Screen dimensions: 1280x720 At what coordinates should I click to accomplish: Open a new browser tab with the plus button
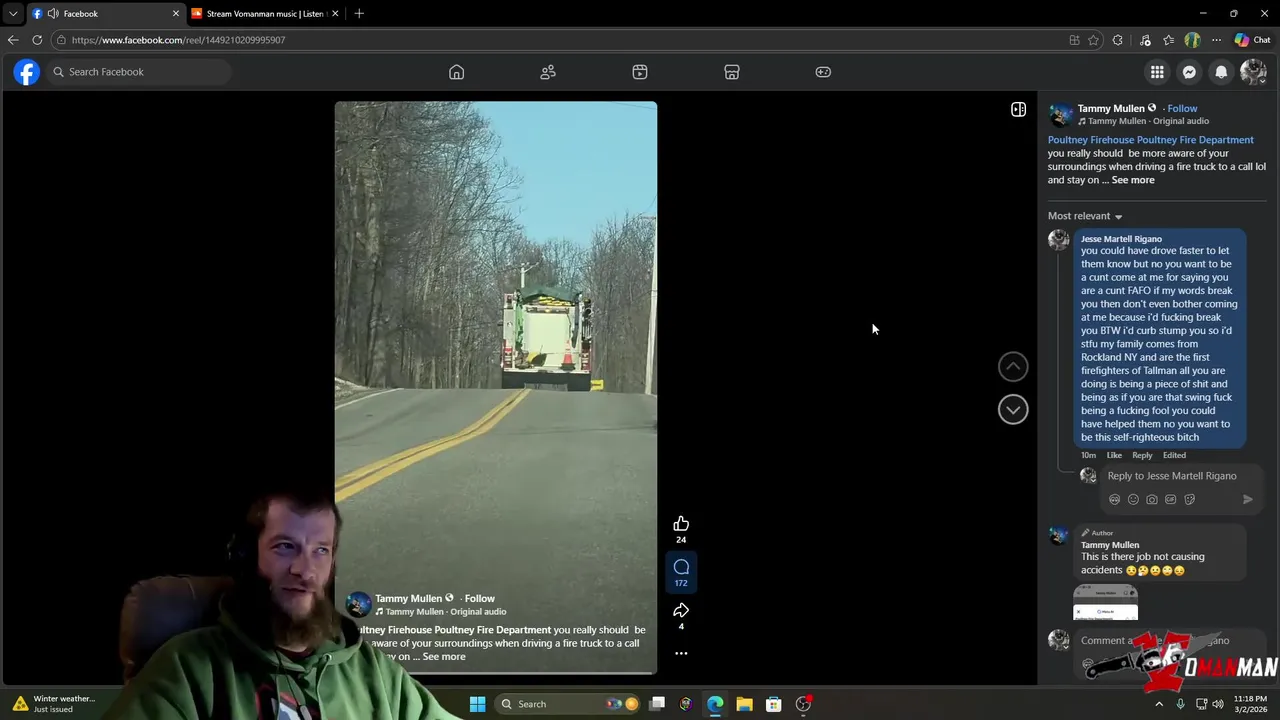click(x=359, y=14)
